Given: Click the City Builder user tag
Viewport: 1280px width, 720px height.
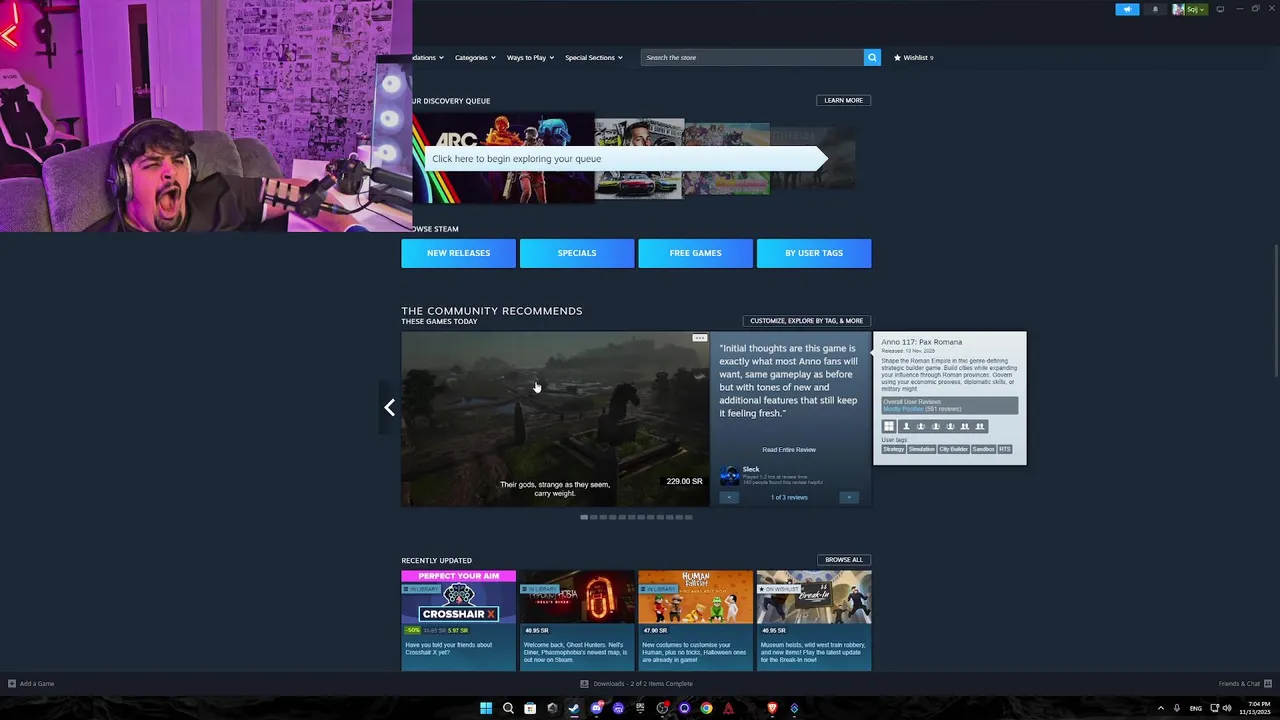Looking at the screenshot, I should tap(953, 449).
